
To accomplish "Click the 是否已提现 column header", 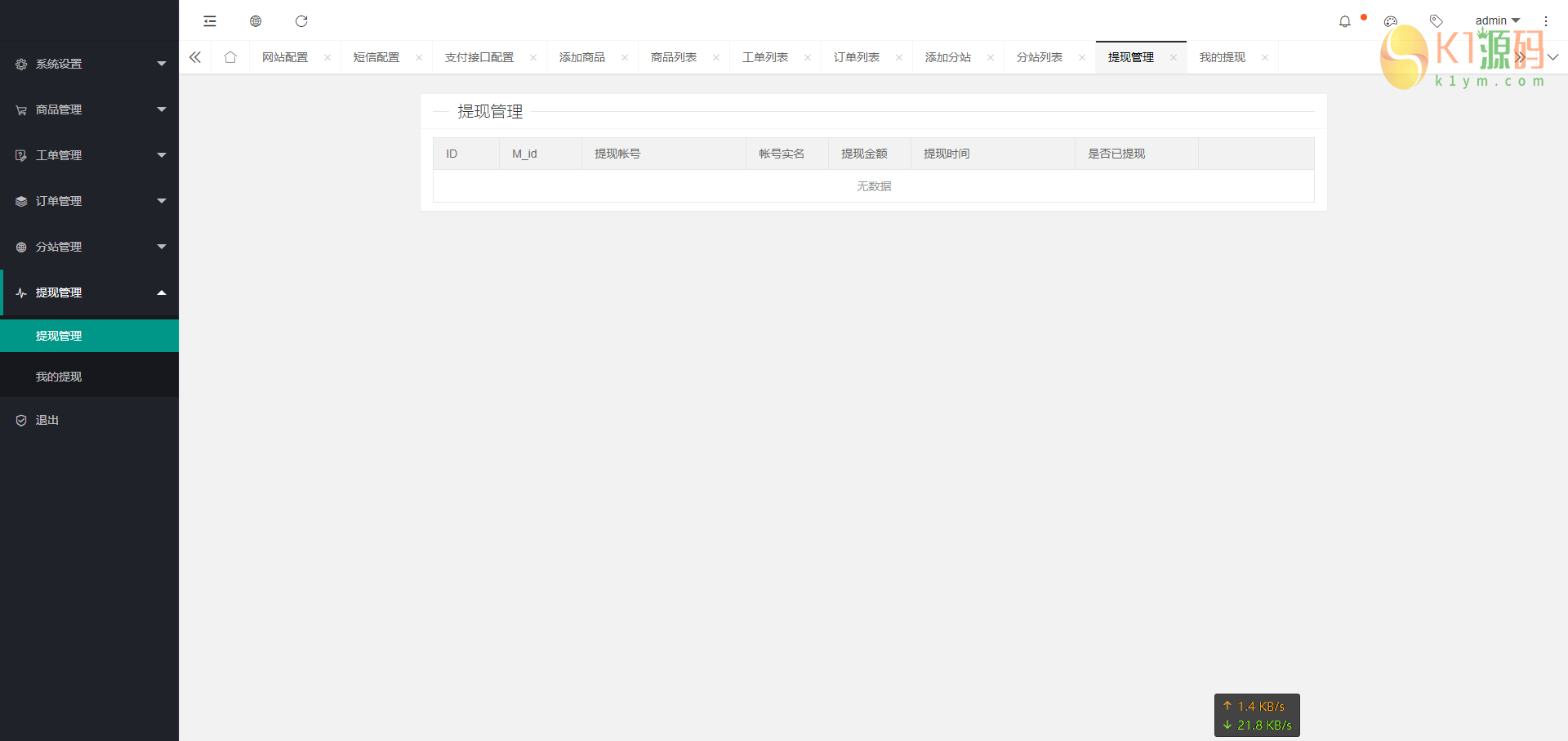I will [x=1137, y=154].
